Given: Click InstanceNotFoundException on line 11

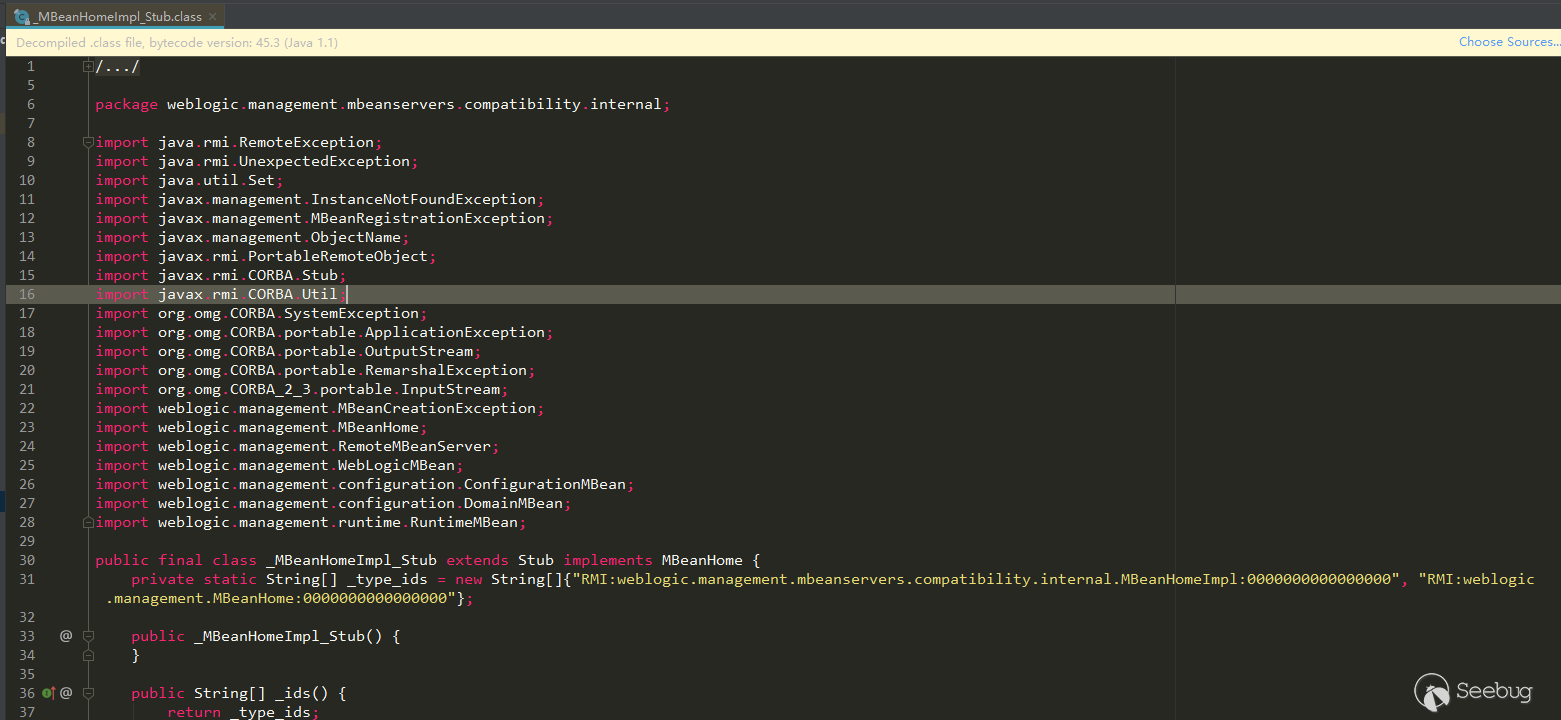Looking at the screenshot, I should 423,199.
